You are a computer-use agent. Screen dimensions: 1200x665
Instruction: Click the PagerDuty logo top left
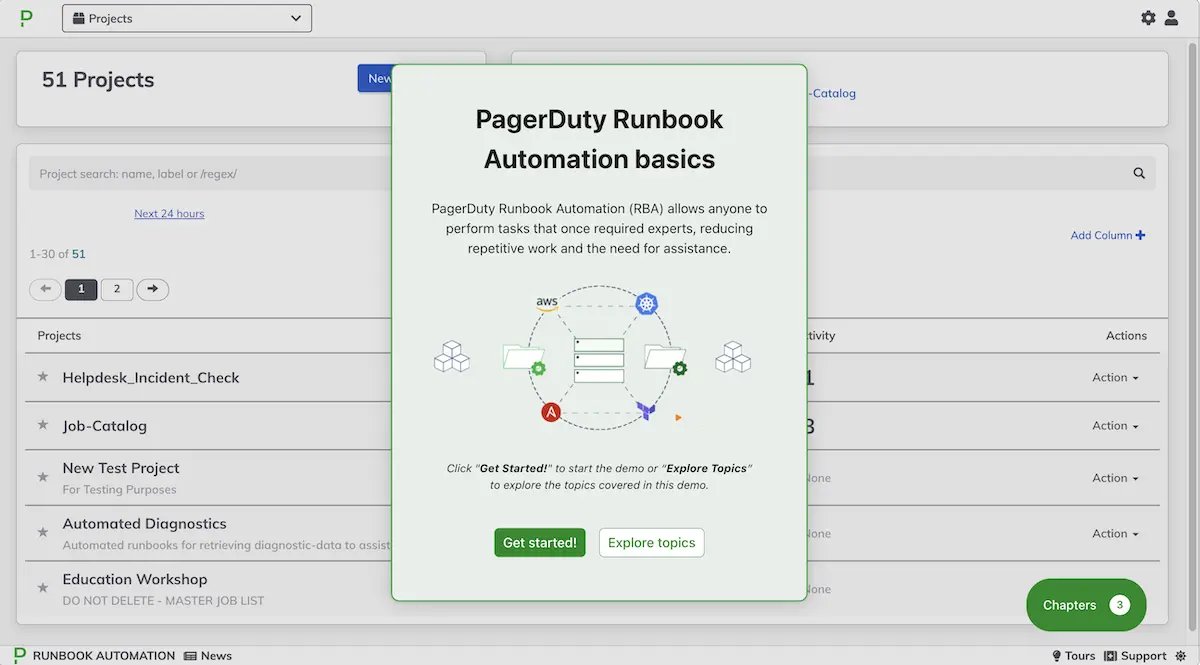point(25,17)
